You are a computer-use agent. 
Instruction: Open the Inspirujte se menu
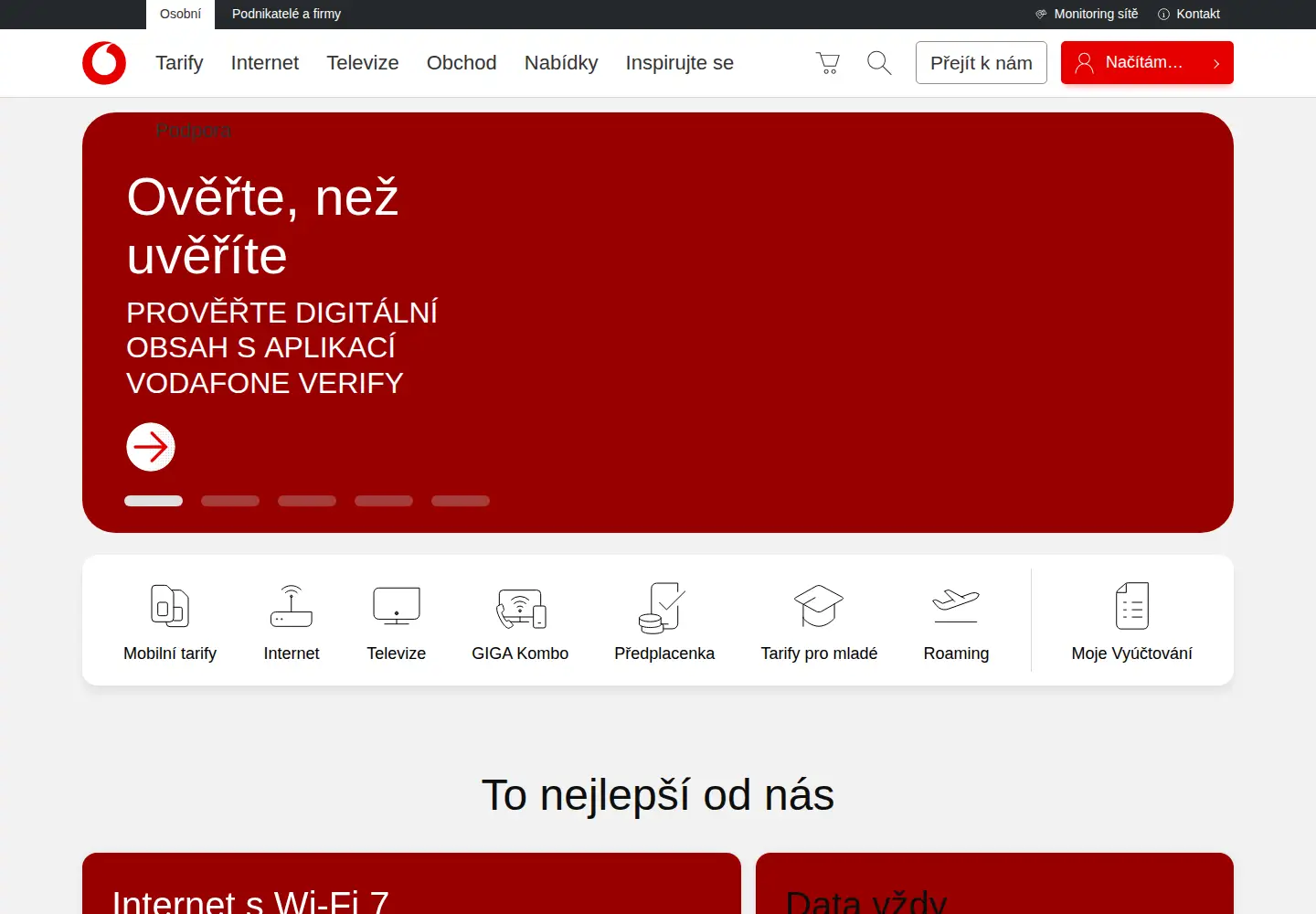tap(680, 63)
